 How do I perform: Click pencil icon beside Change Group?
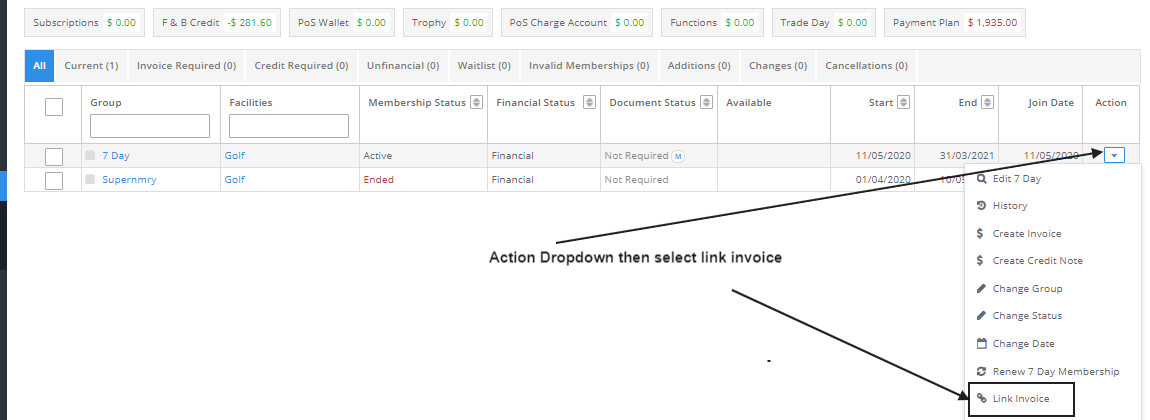(x=982, y=288)
